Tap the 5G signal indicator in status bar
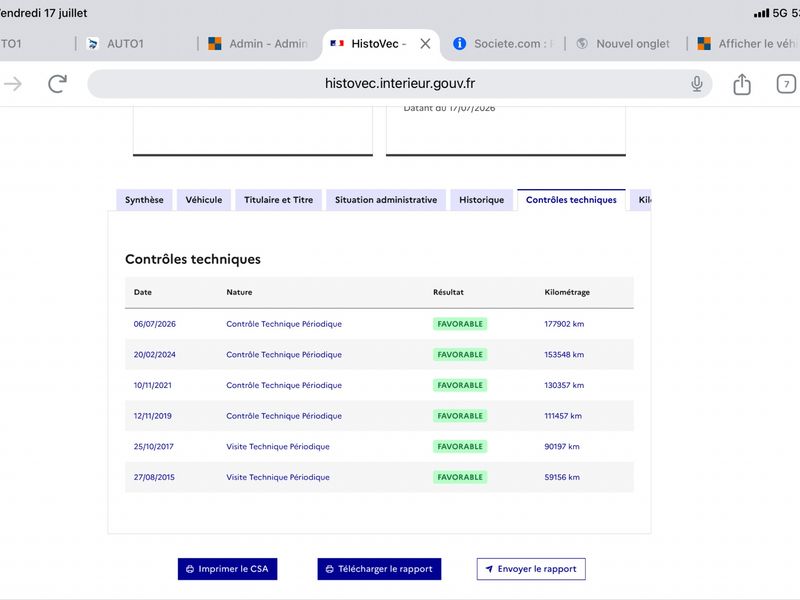The width and height of the screenshot is (800, 600). click(780, 13)
